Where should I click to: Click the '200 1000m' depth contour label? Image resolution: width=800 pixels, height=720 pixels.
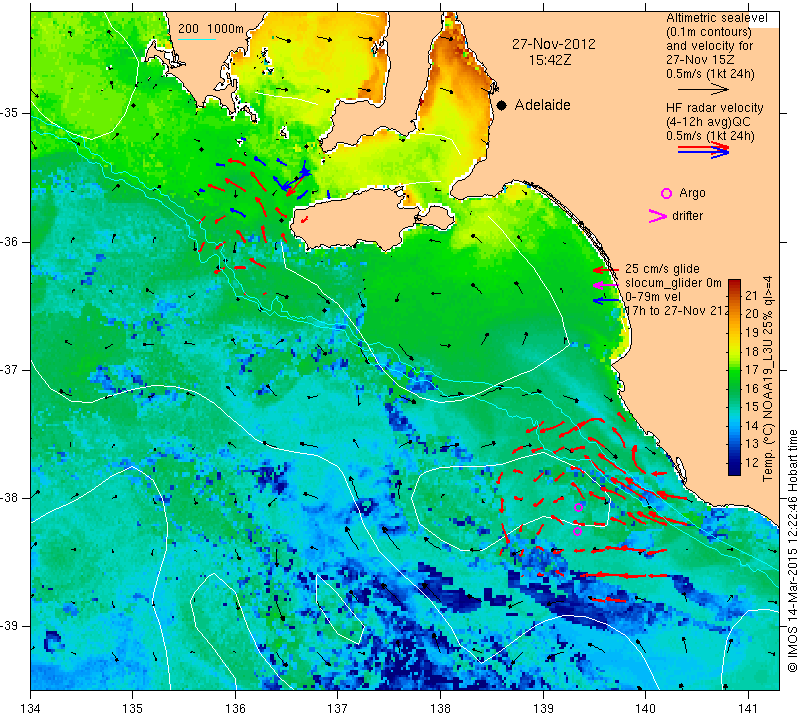click(x=211, y=29)
